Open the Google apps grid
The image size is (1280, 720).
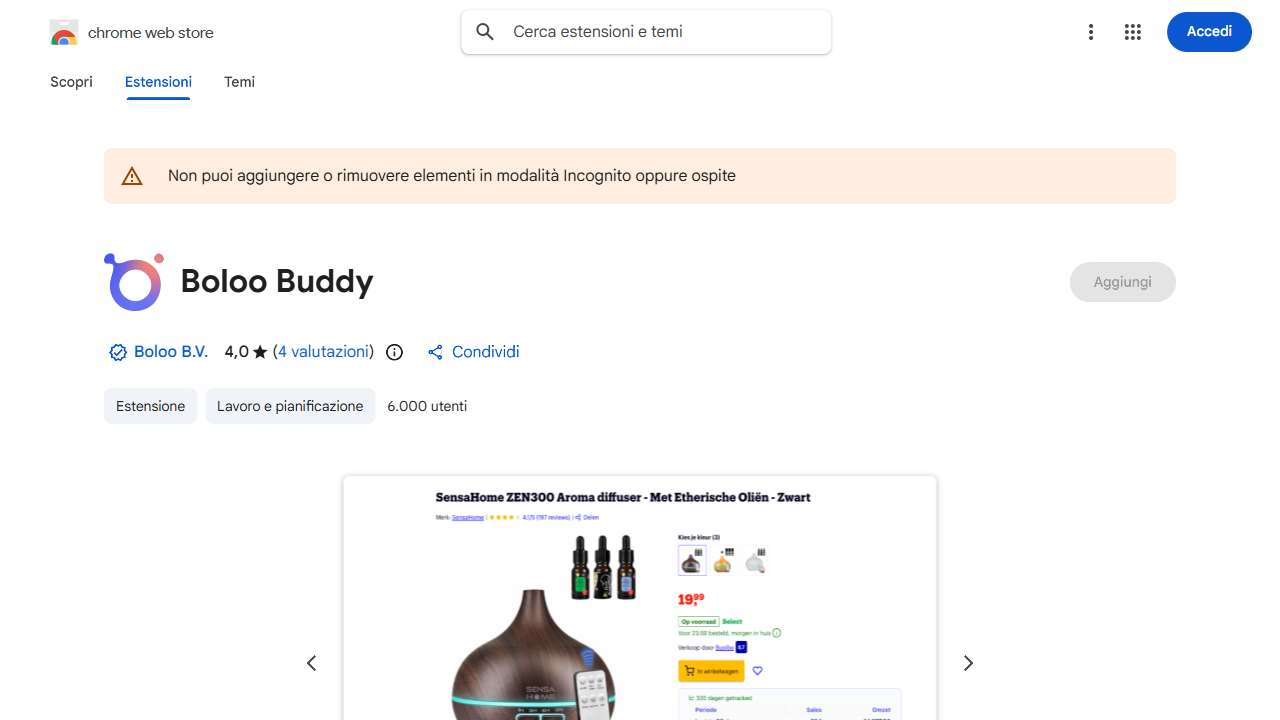1133,32
